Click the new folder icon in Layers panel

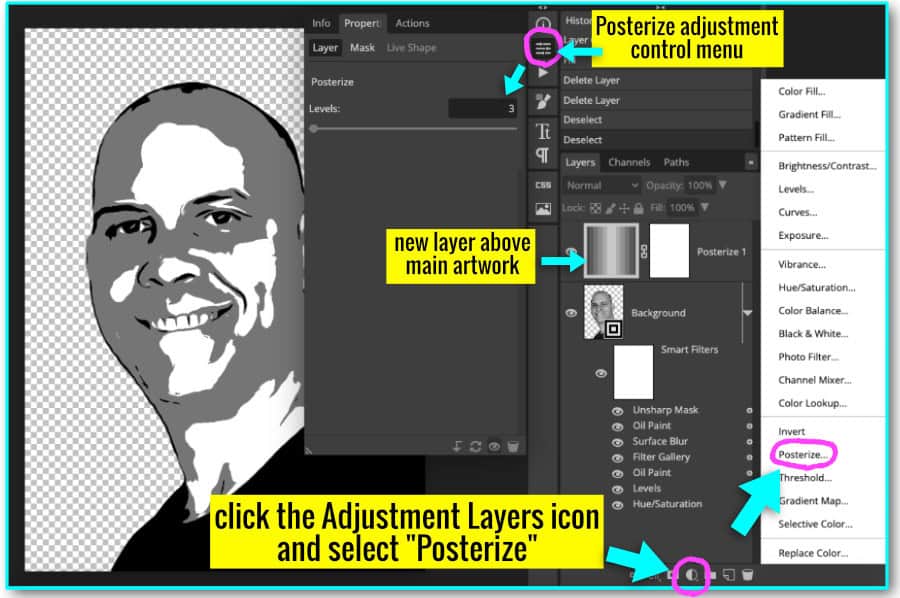pos(711,574)
